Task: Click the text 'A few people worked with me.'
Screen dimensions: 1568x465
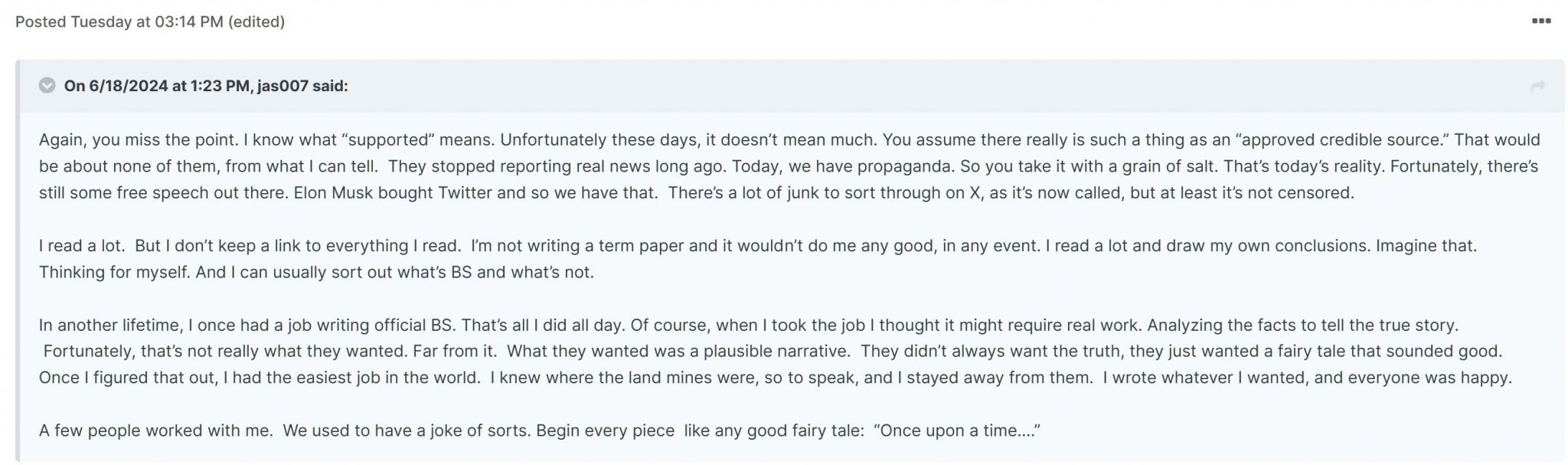Action: 155,431
